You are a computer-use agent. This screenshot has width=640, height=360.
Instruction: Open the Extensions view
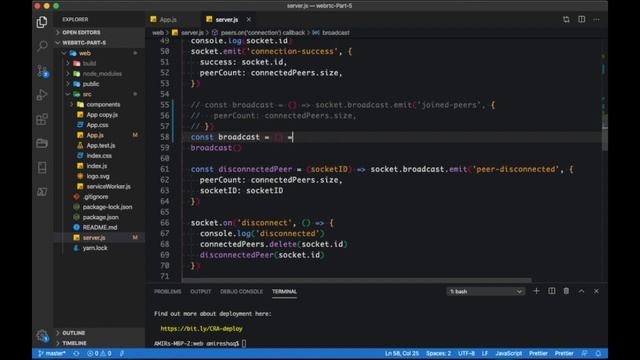(x=42, y=119)
